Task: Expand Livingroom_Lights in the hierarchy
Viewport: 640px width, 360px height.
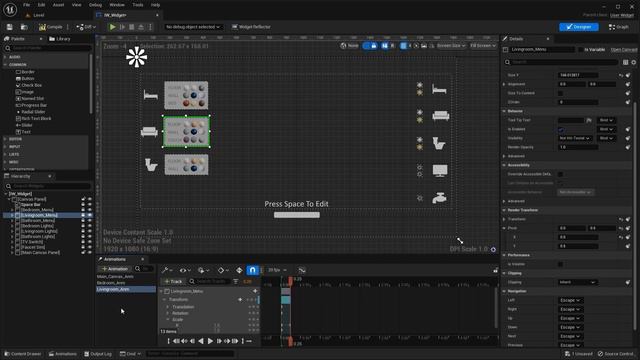Action: (12, 231)
